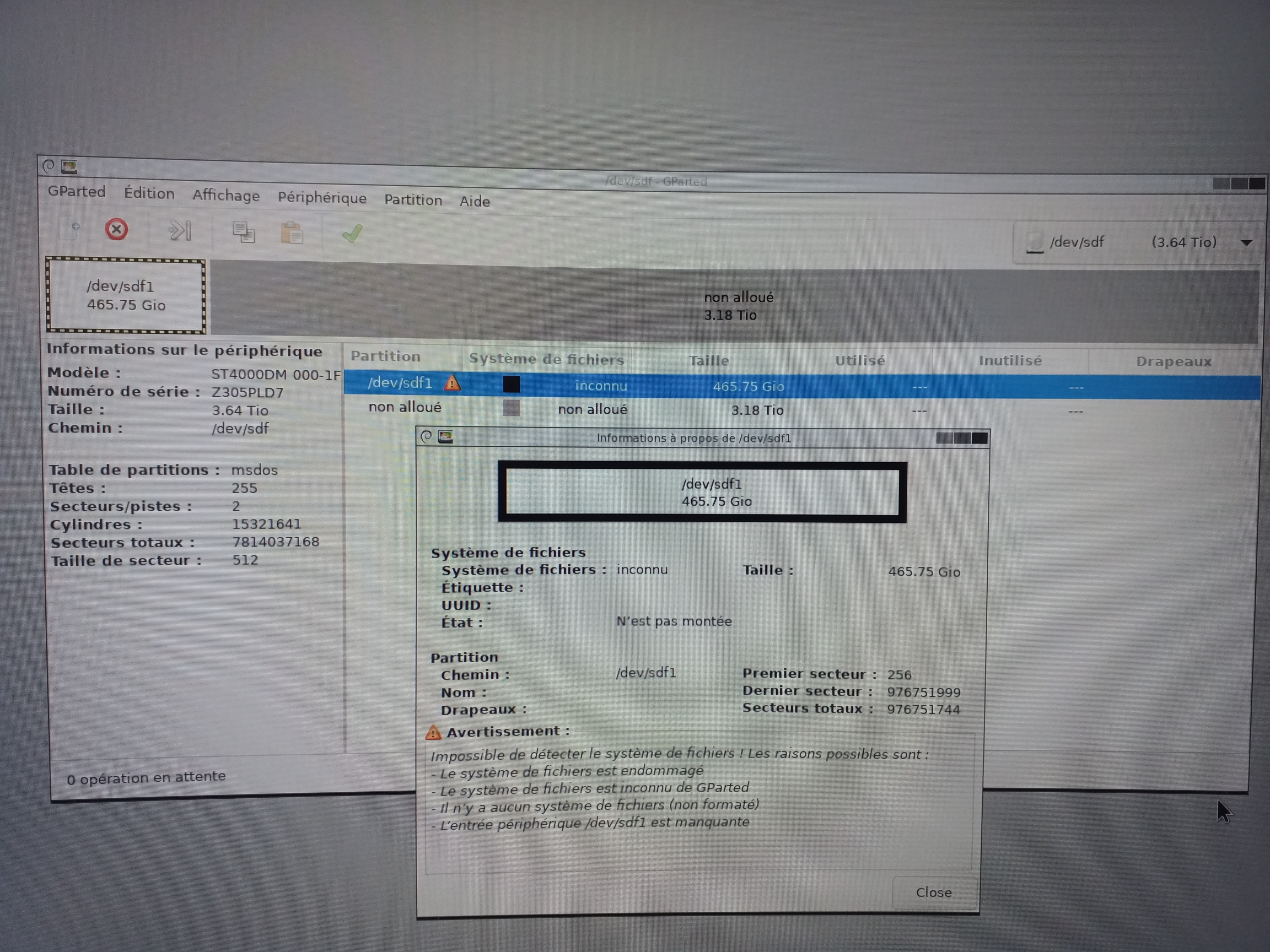
Task: Click the green Apply operations checkmark
Action: tap(352, 234)
